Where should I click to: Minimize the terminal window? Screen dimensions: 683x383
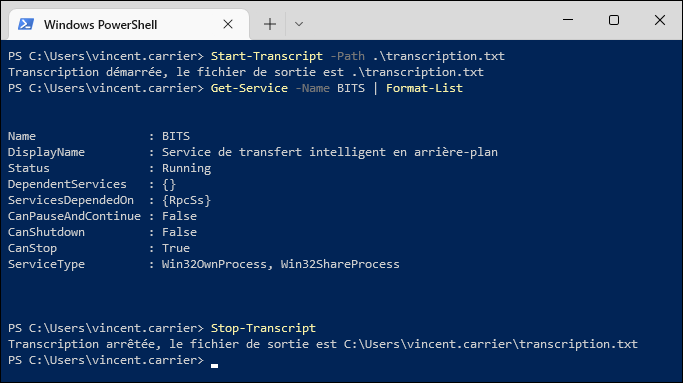(568, 20)
